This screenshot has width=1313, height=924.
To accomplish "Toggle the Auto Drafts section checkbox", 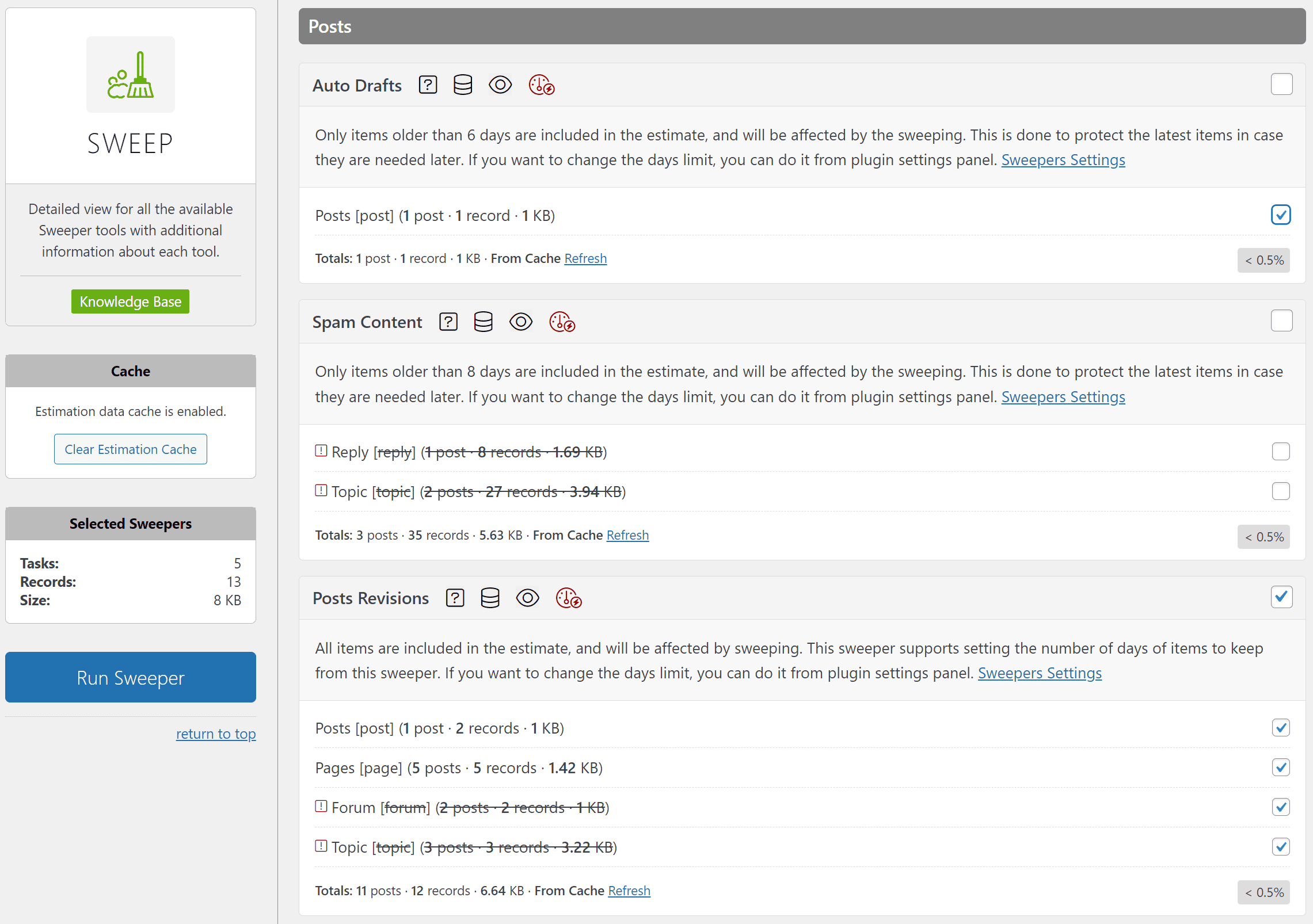I will pyautogui.click(x=1281, y=85).
